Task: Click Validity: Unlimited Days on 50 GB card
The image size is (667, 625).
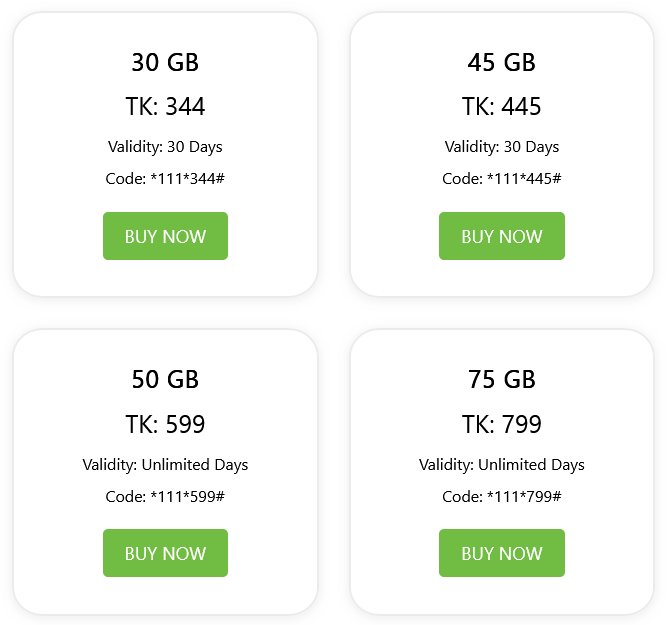Action: tap(165, 465)
